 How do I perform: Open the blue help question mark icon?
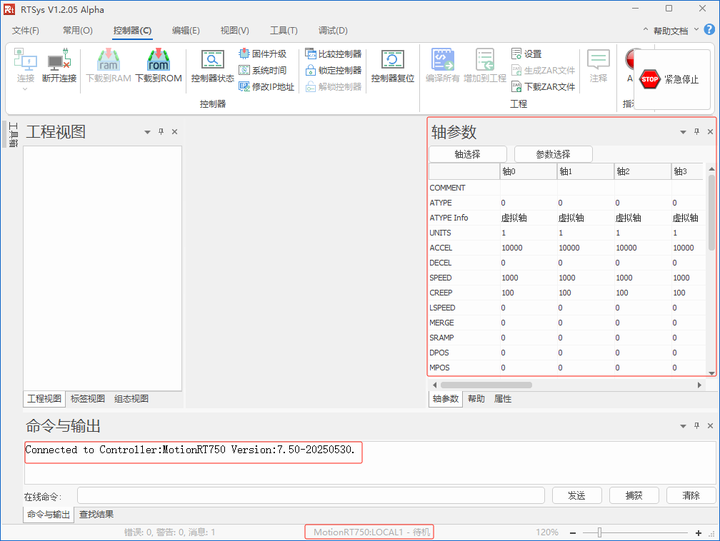point(709,29)
